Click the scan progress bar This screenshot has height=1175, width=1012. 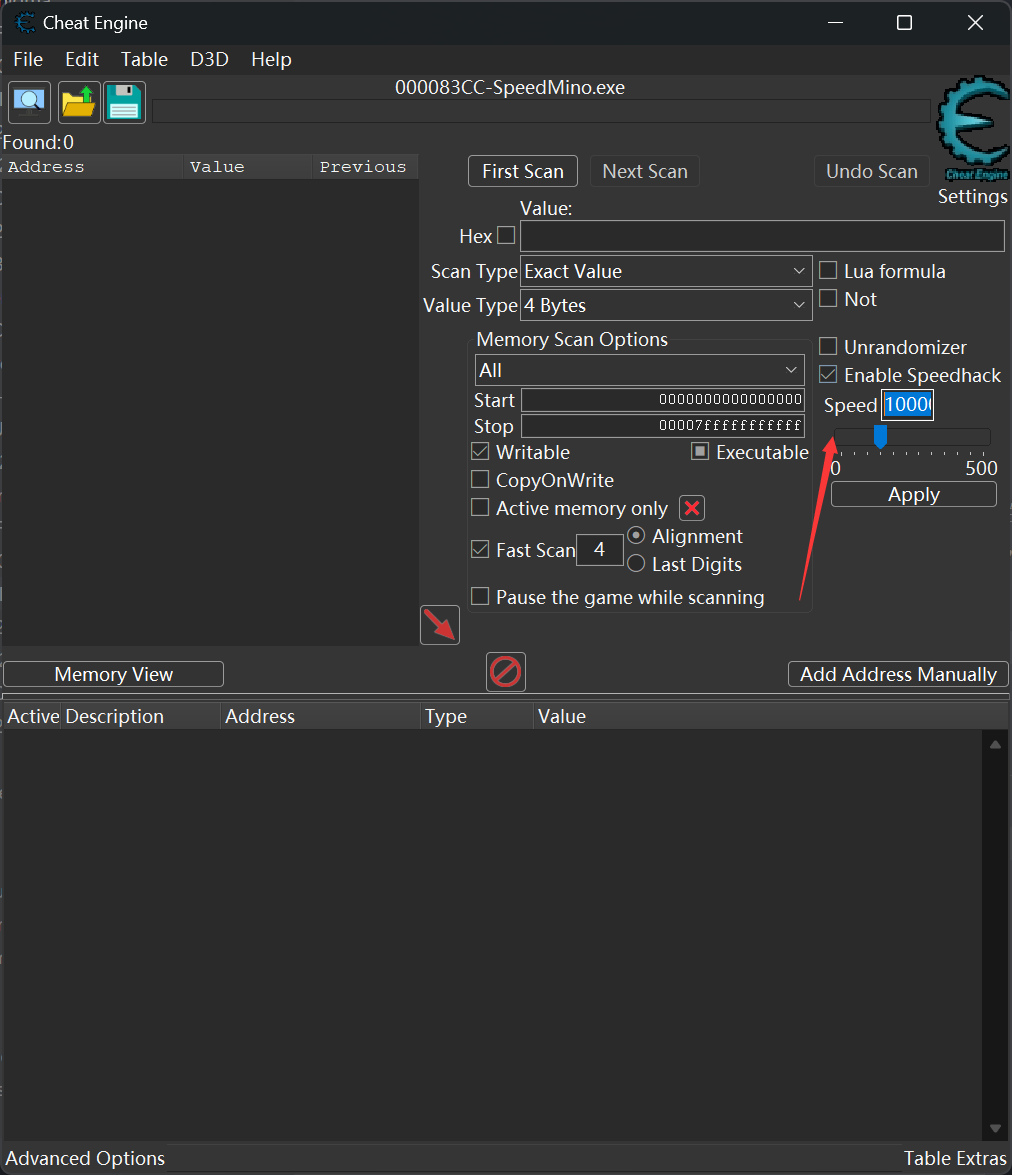[x=541, y=111]
